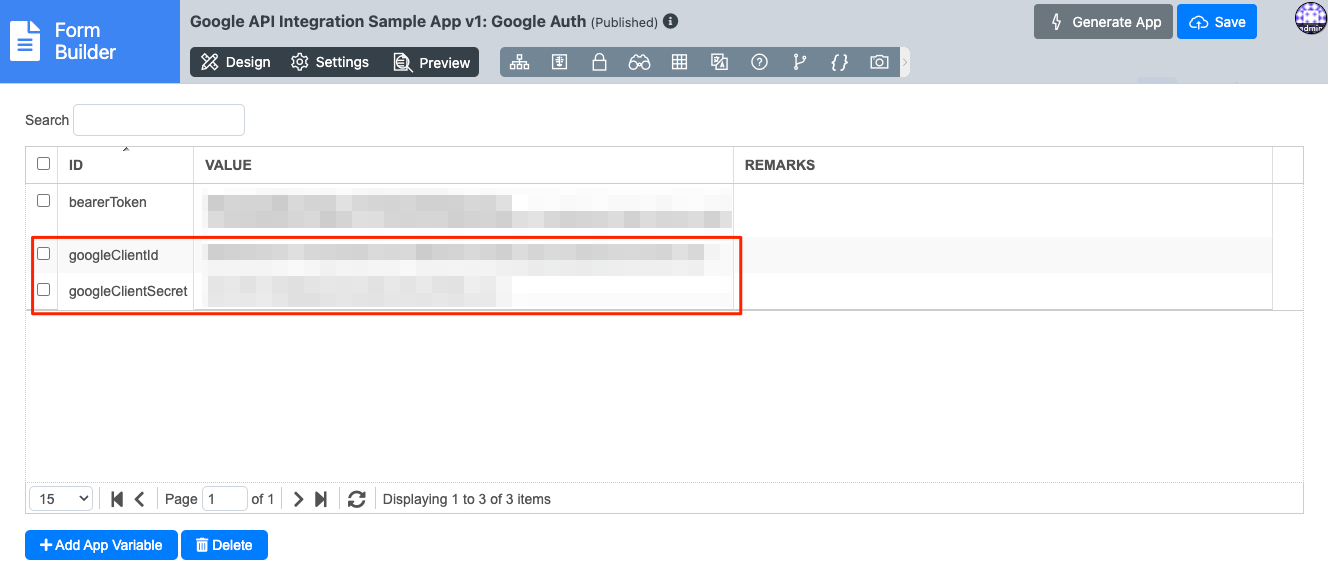Click the camera screenshot icon
Image resolution: width=1328 pixels, height=569 pixels.
[879, 62]
